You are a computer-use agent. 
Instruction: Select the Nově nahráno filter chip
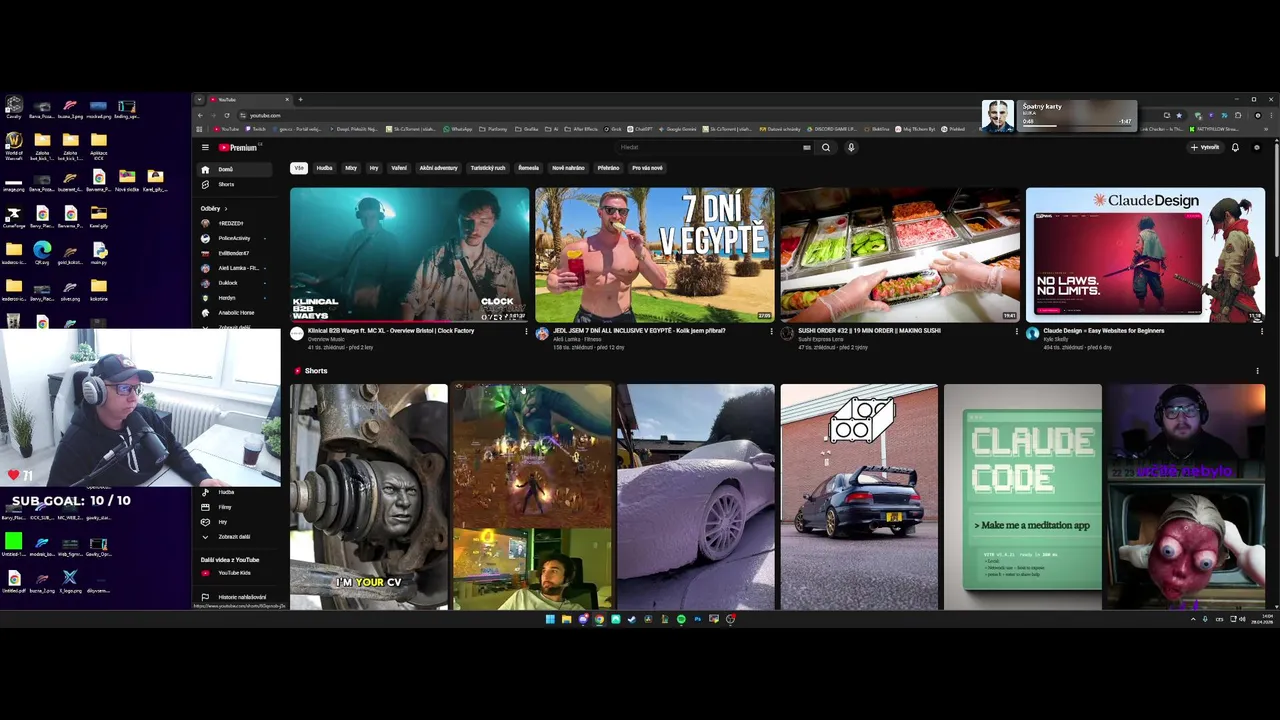pos(568,168)
